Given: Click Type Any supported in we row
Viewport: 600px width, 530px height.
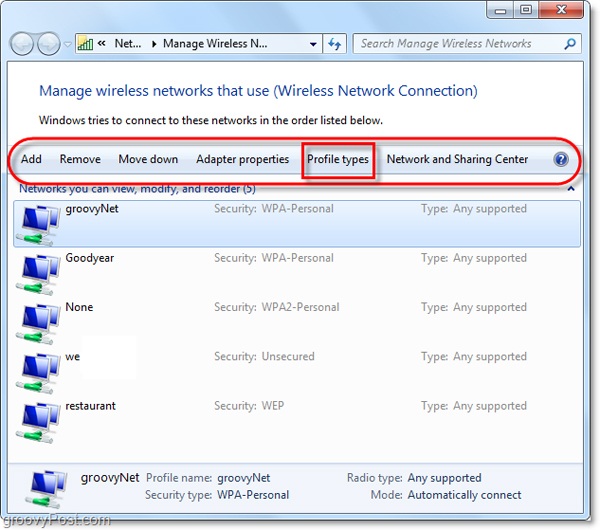Looking at the screenshot, I should pos(474,357).
